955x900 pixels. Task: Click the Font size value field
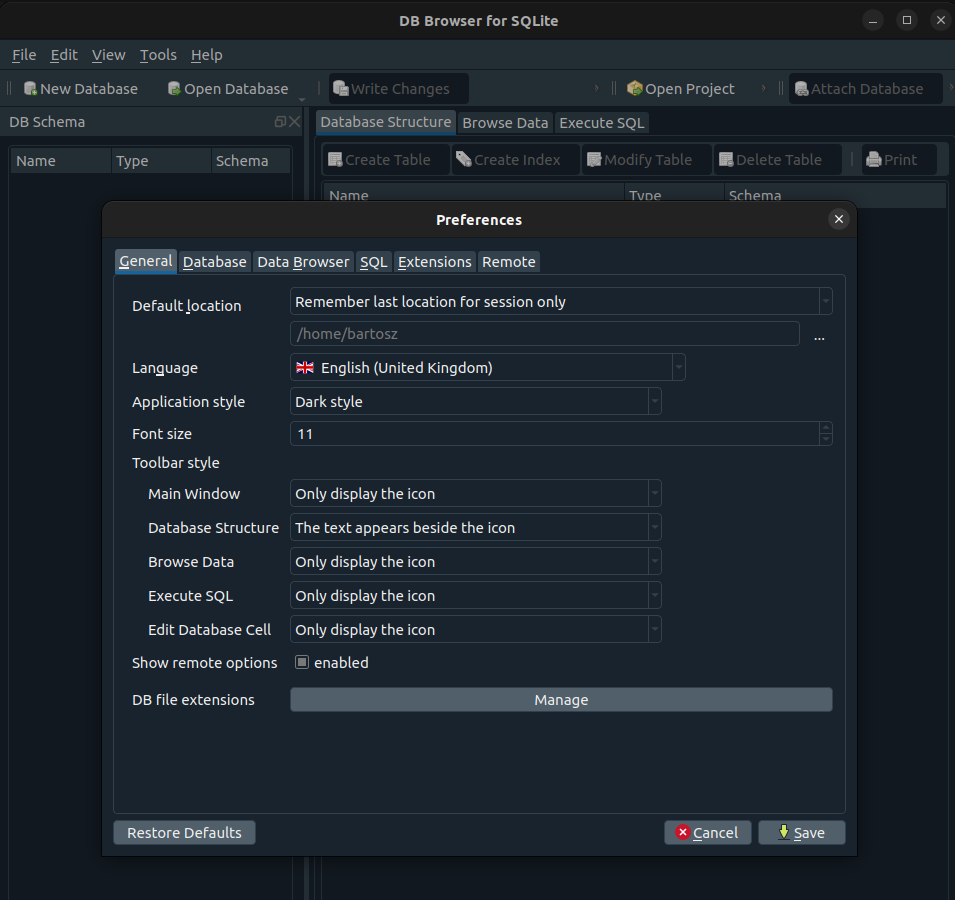[554, 434]
